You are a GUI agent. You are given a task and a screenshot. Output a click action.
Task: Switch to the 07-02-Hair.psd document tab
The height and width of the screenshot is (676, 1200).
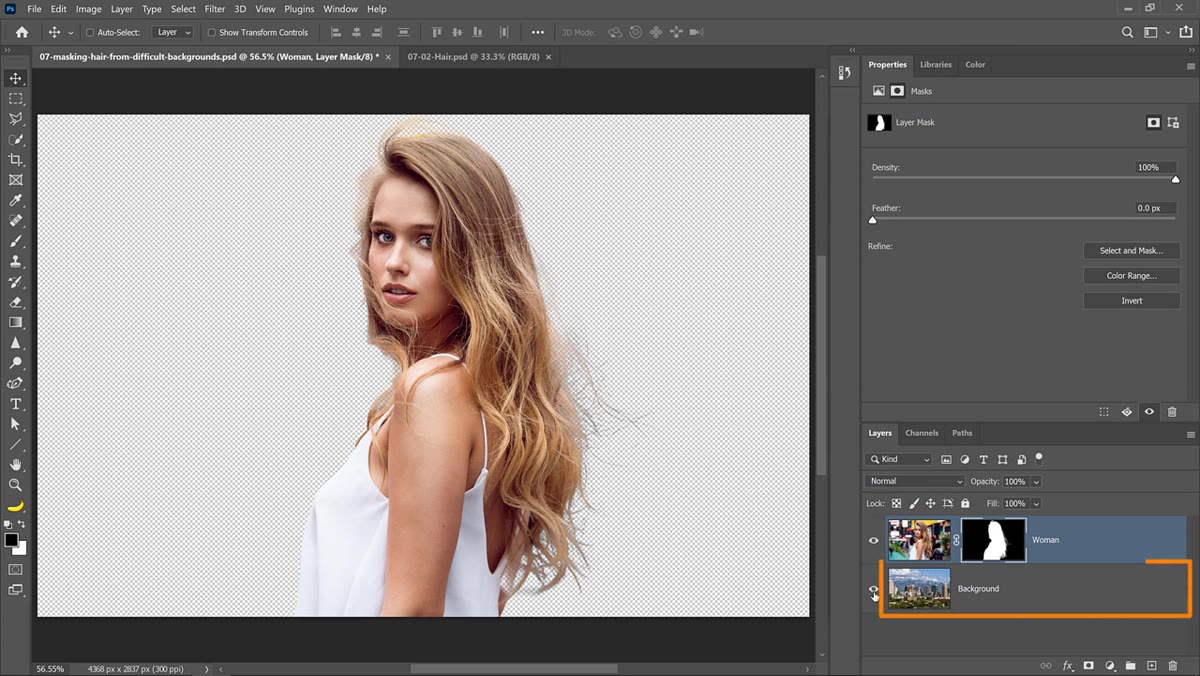(473, 57)
